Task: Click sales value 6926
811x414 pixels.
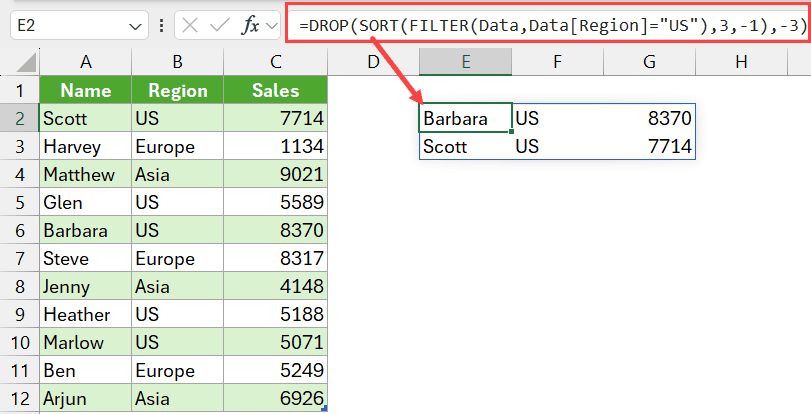Action: coord(276,398)
